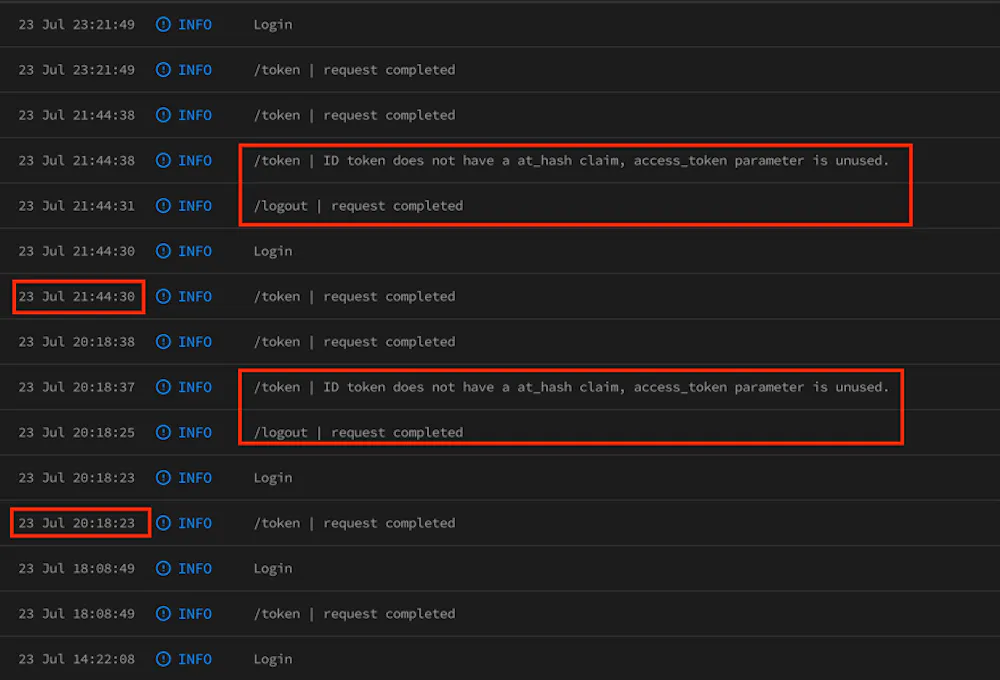Click the INFO level label on the 20:18:38 row

(x=195, y=341)
